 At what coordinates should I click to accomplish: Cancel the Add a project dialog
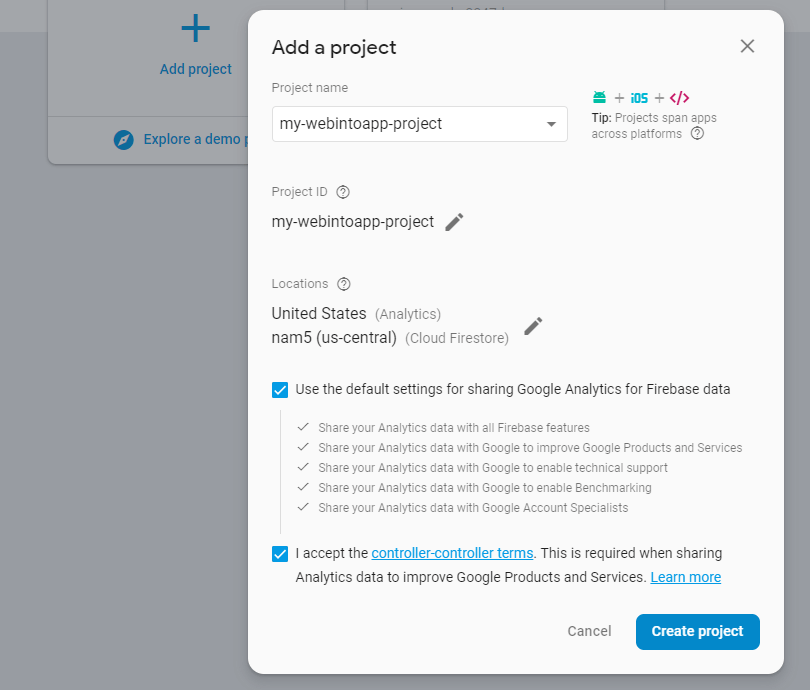click(589, 631)
